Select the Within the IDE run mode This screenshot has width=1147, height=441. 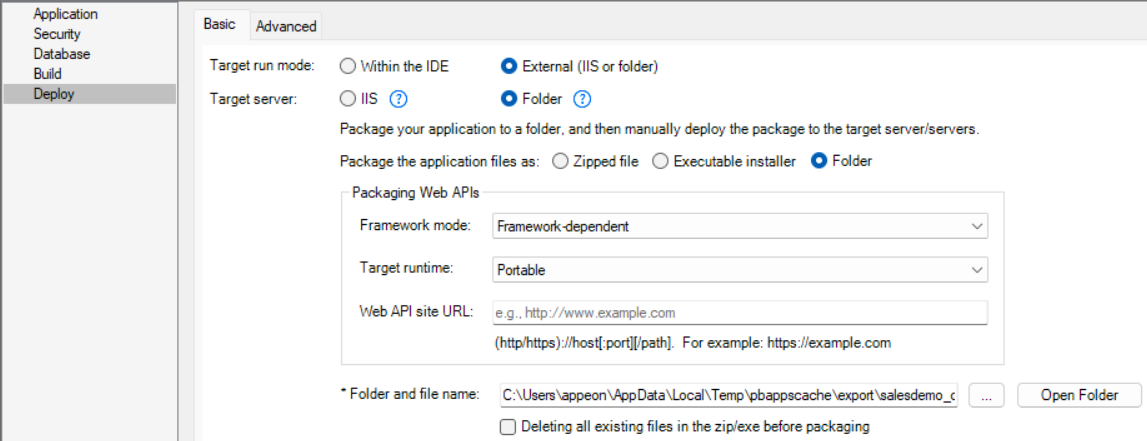point(348,66)
